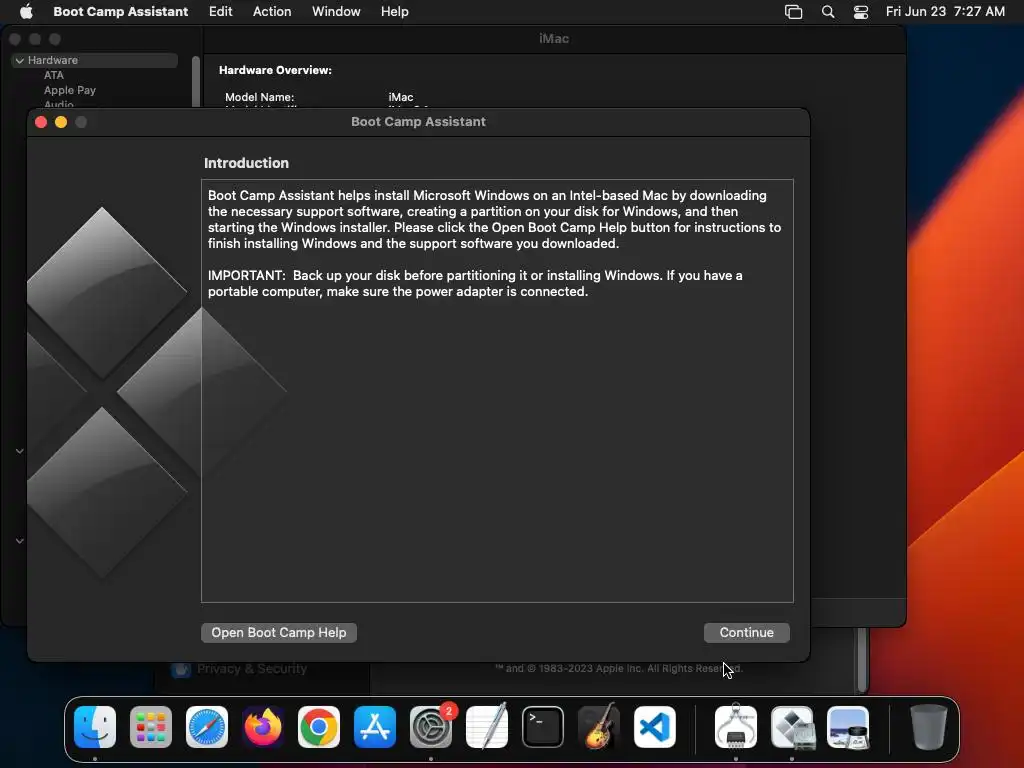Open the Apple menu
Viewport: 1024px width, 768px height.
(26, 11)
